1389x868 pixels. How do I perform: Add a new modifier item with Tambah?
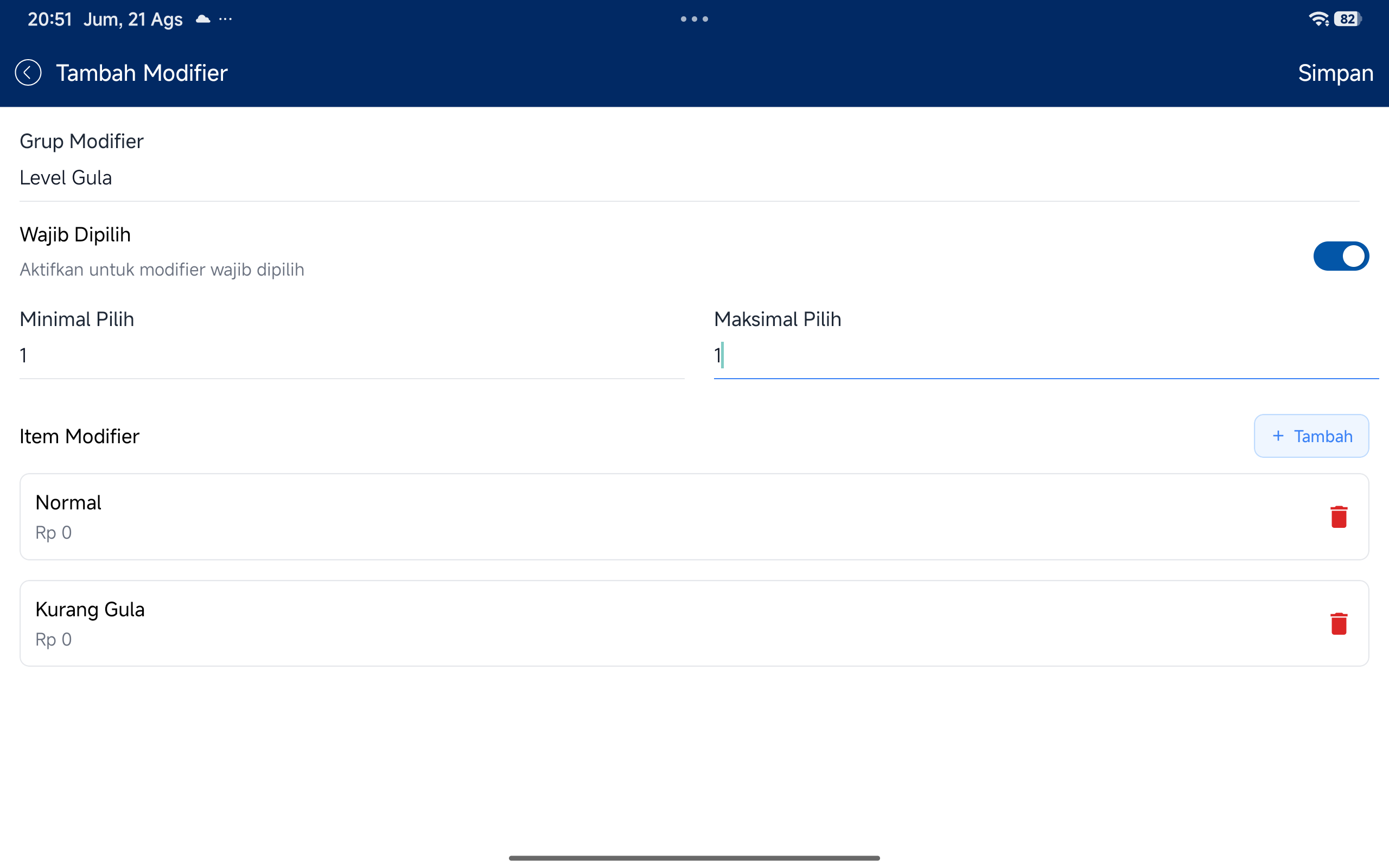(x=1311, y=436)
